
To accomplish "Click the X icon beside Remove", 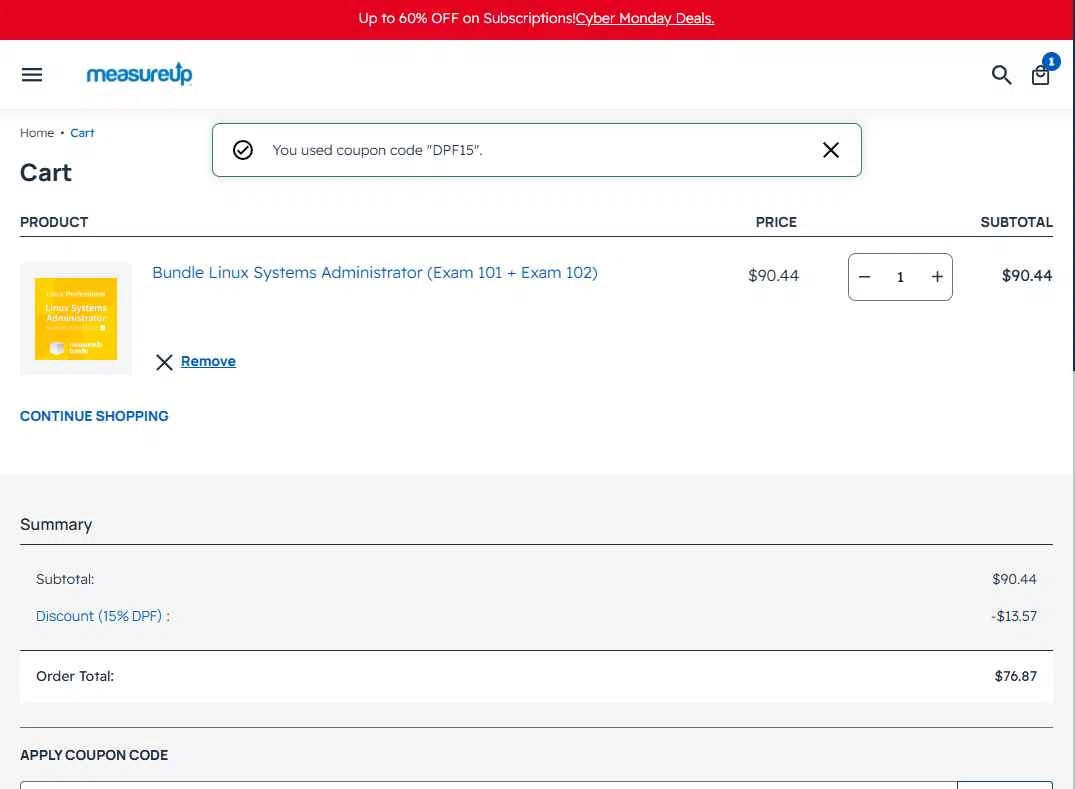I will coord(164,362).
